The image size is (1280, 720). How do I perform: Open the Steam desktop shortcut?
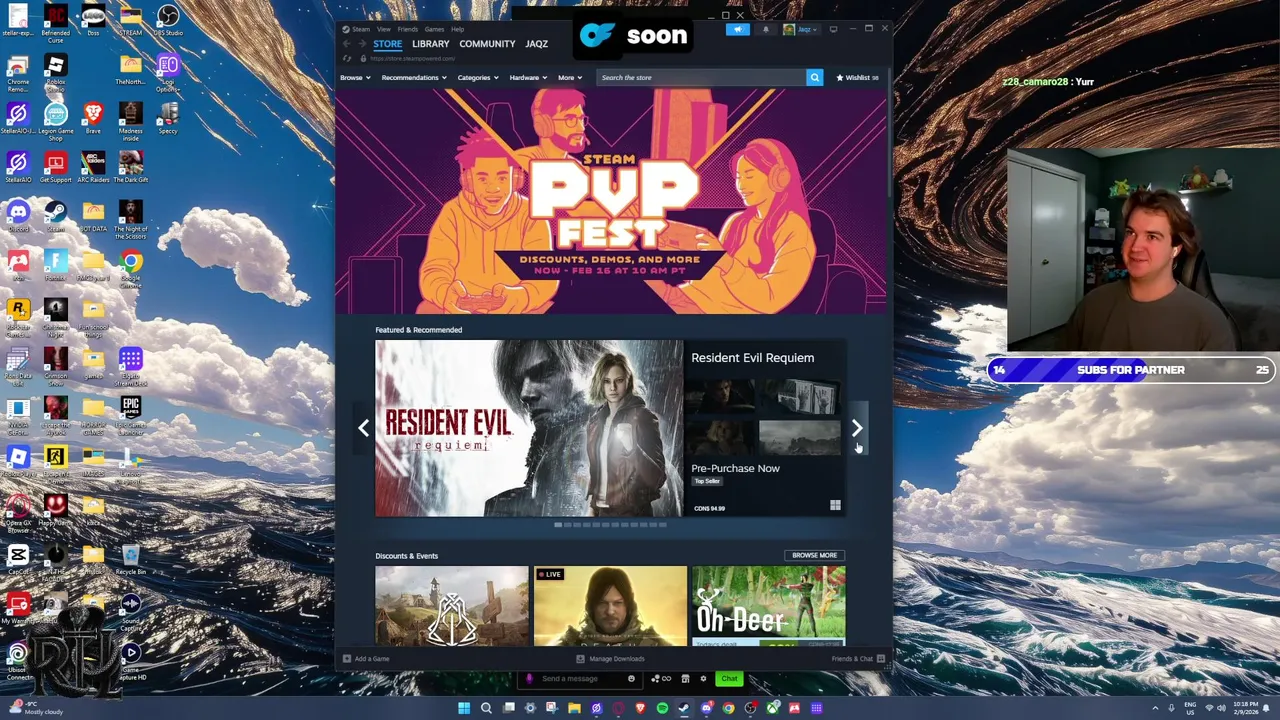pyautogui.click(x=56, y=215)
